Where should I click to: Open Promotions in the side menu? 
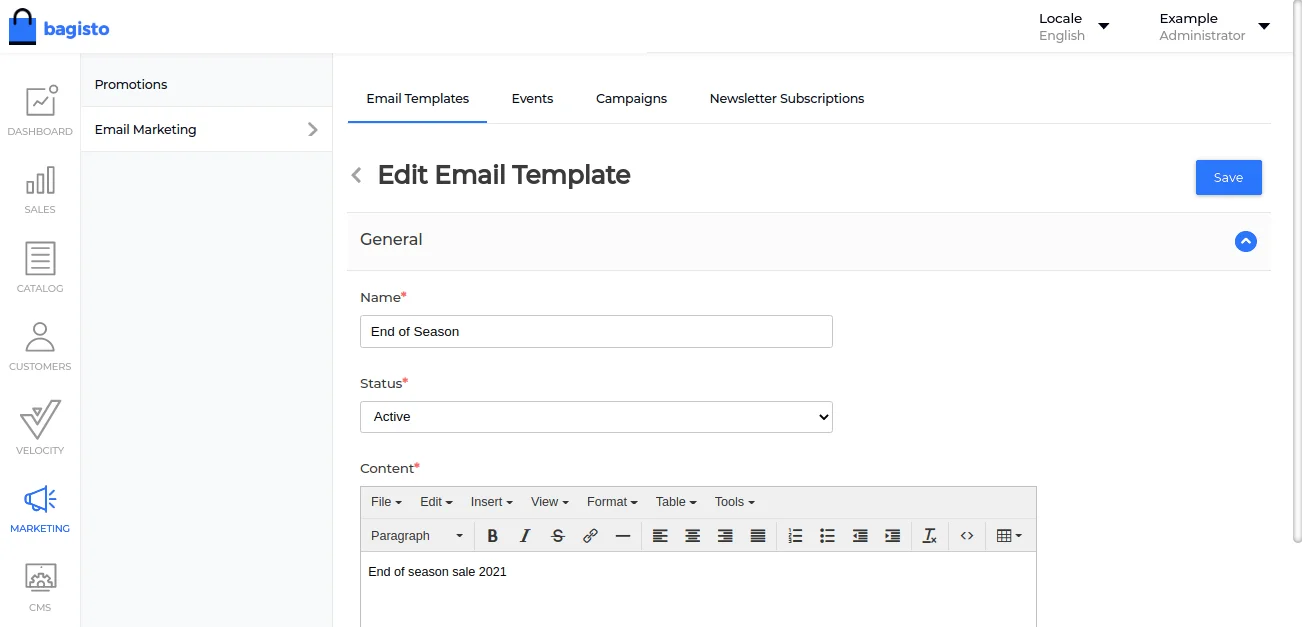[x=131, y=85]
